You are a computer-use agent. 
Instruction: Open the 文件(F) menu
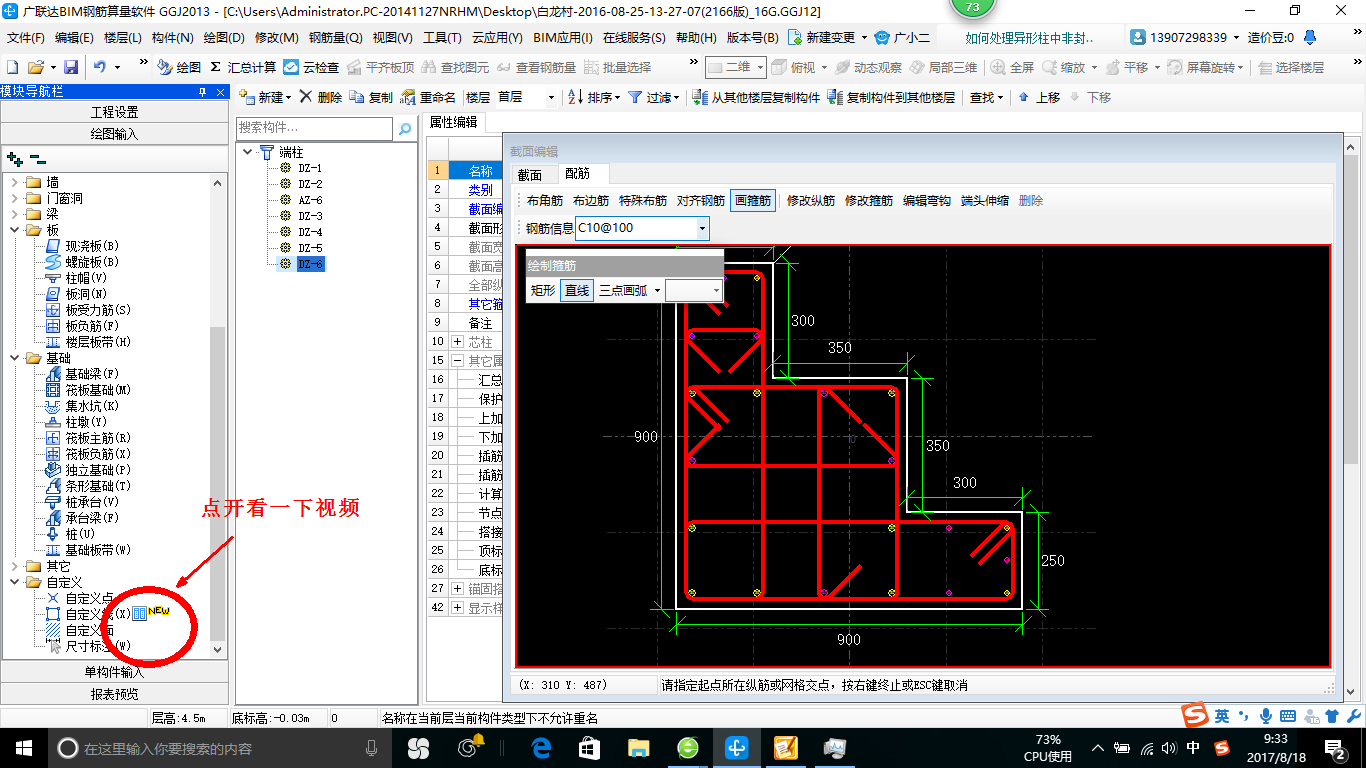25,37
